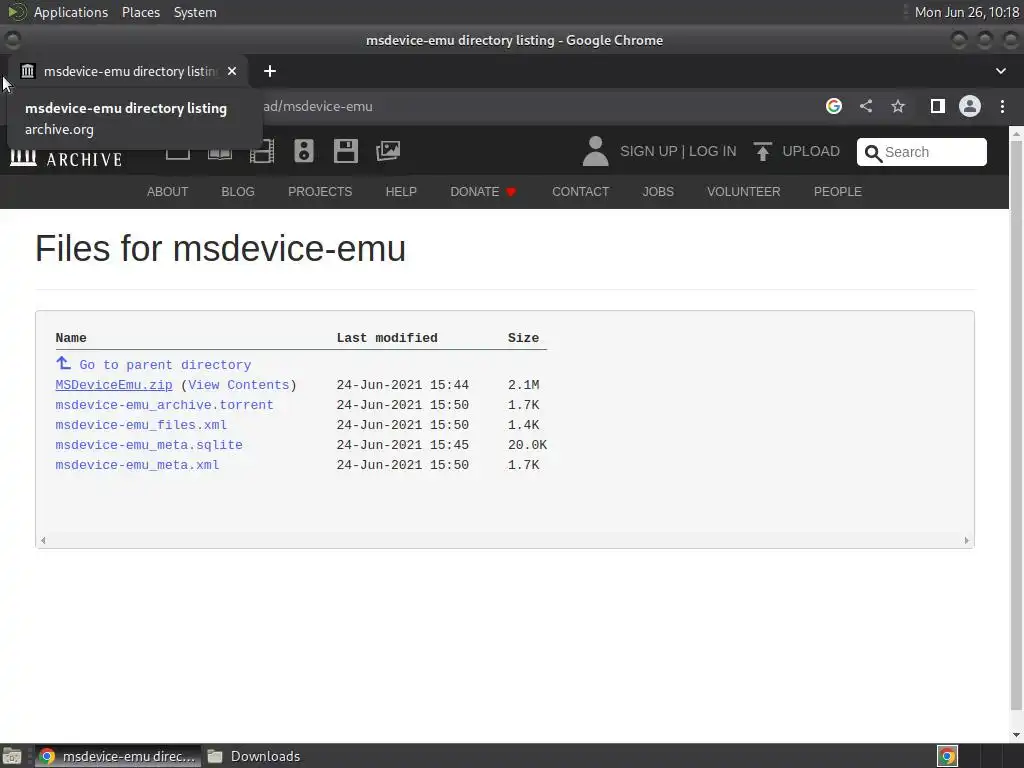Viewport: 1024px width, 768px height.
Task: Open the Archive video film icon
Action: point(262,152)
